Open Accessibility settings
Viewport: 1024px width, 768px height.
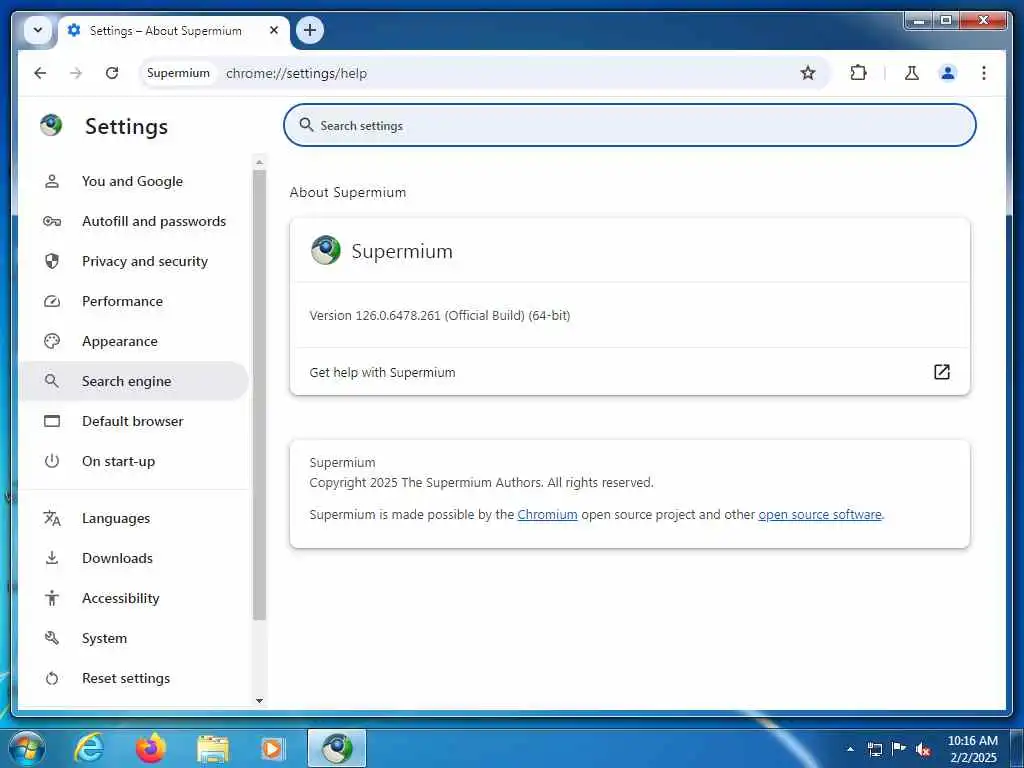(133, 598)
